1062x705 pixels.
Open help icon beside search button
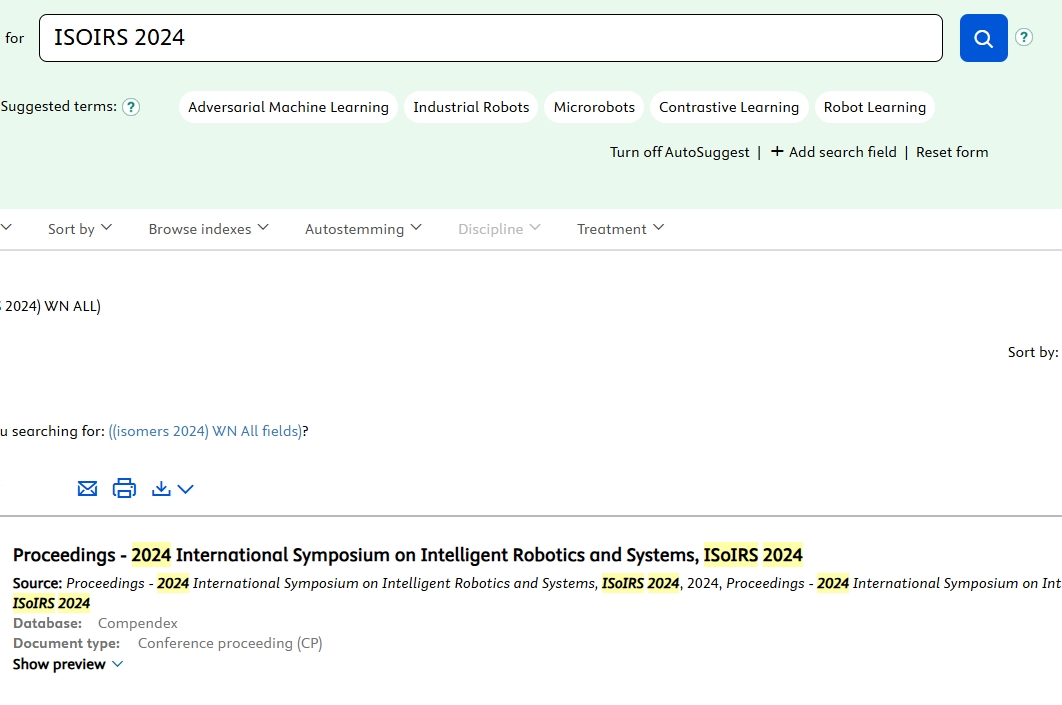[x=1023, y=37]
